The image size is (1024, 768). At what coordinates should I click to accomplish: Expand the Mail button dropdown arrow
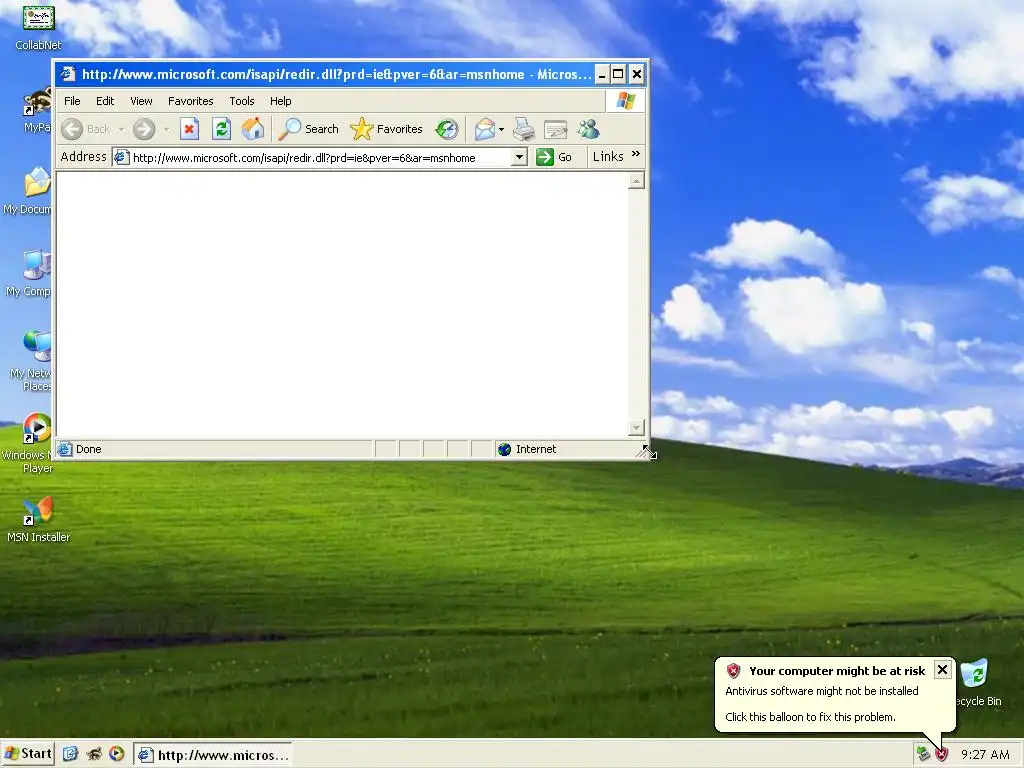coord(502,129)
